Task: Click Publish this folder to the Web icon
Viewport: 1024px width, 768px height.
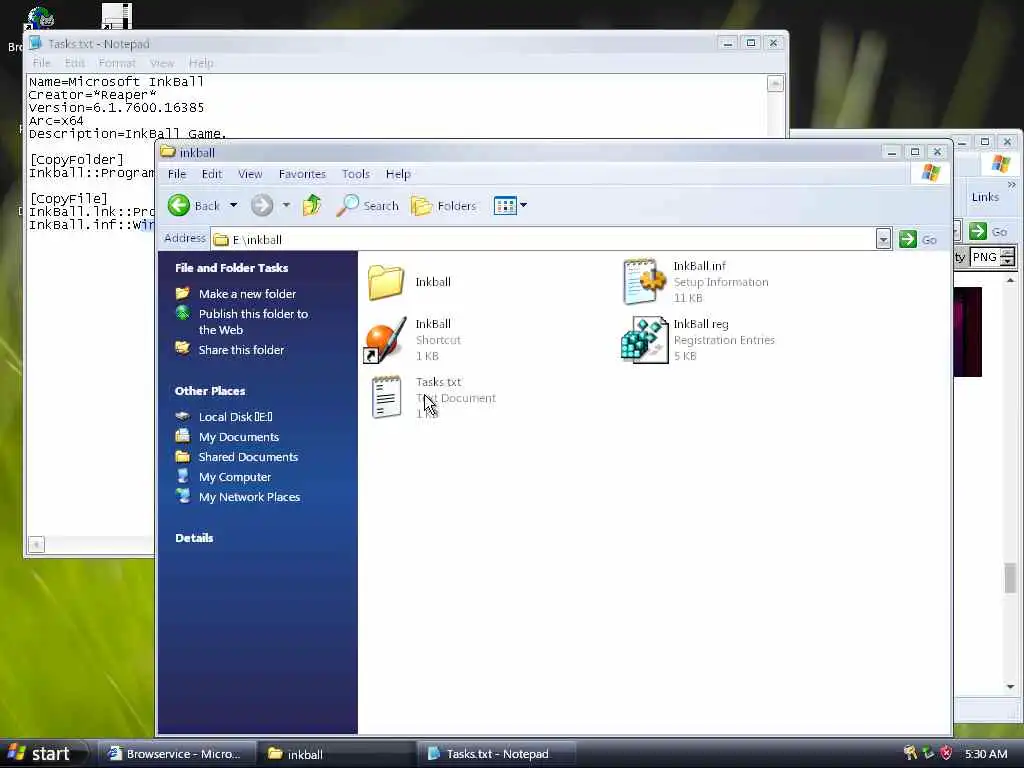Action: tap(183, 313)
